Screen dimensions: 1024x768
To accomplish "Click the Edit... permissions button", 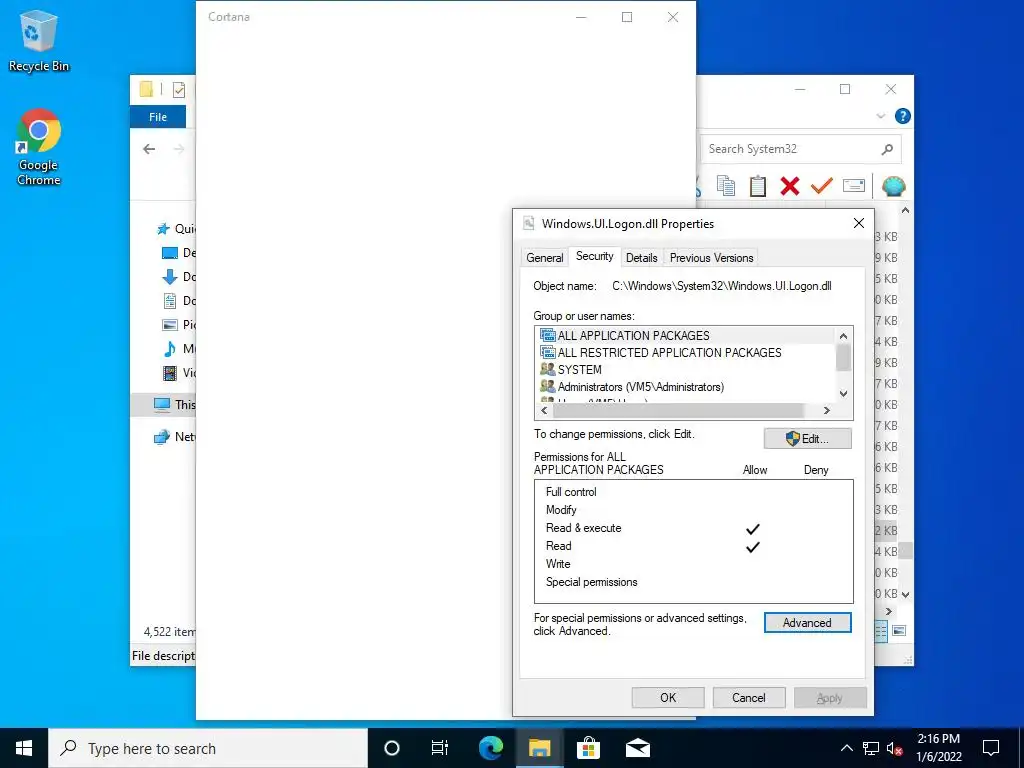I will click(807, 439).
